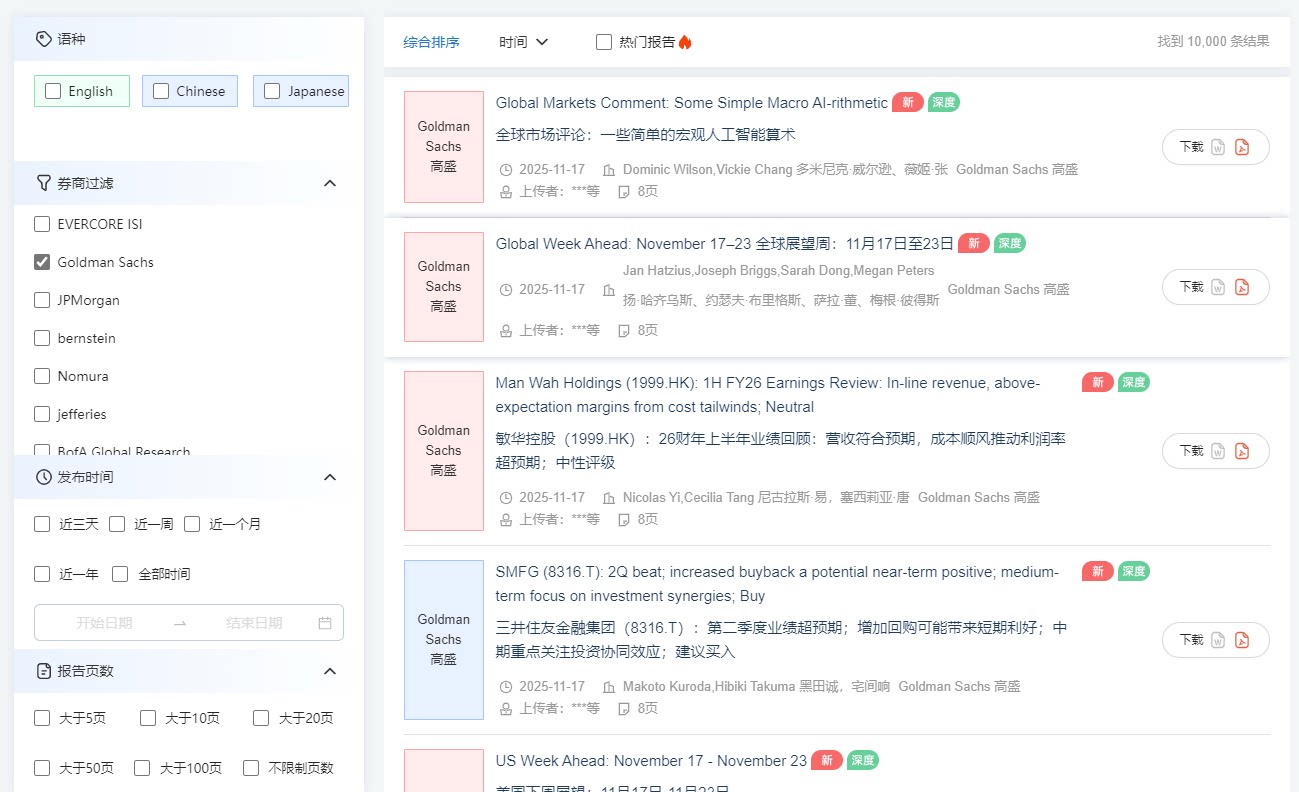Collapse the 发布时间 section
1299x792 pixels.
(x=330, y=477)
